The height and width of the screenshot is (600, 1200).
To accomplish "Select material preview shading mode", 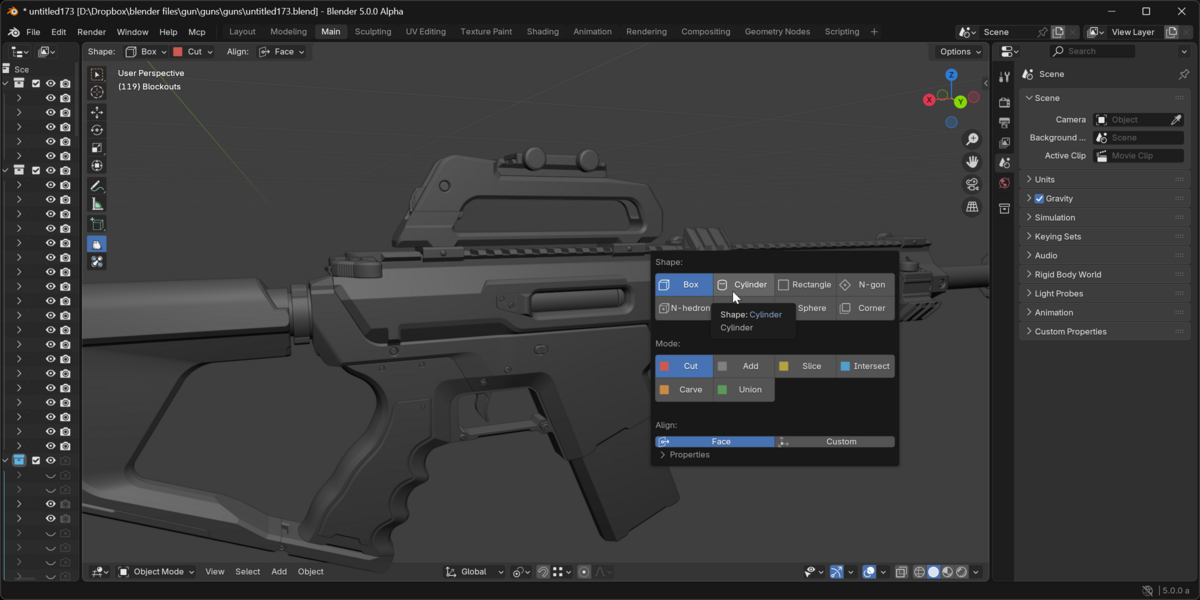I will [947, 572].
